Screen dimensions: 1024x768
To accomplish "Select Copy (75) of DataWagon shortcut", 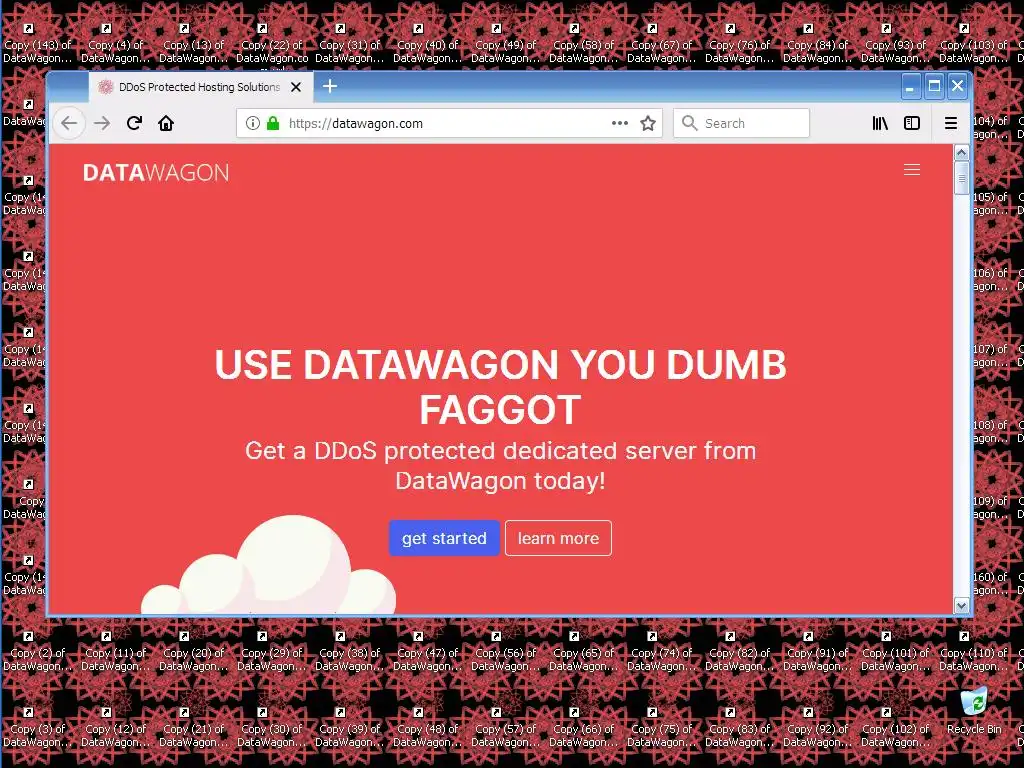I will [x=662, y=728].
